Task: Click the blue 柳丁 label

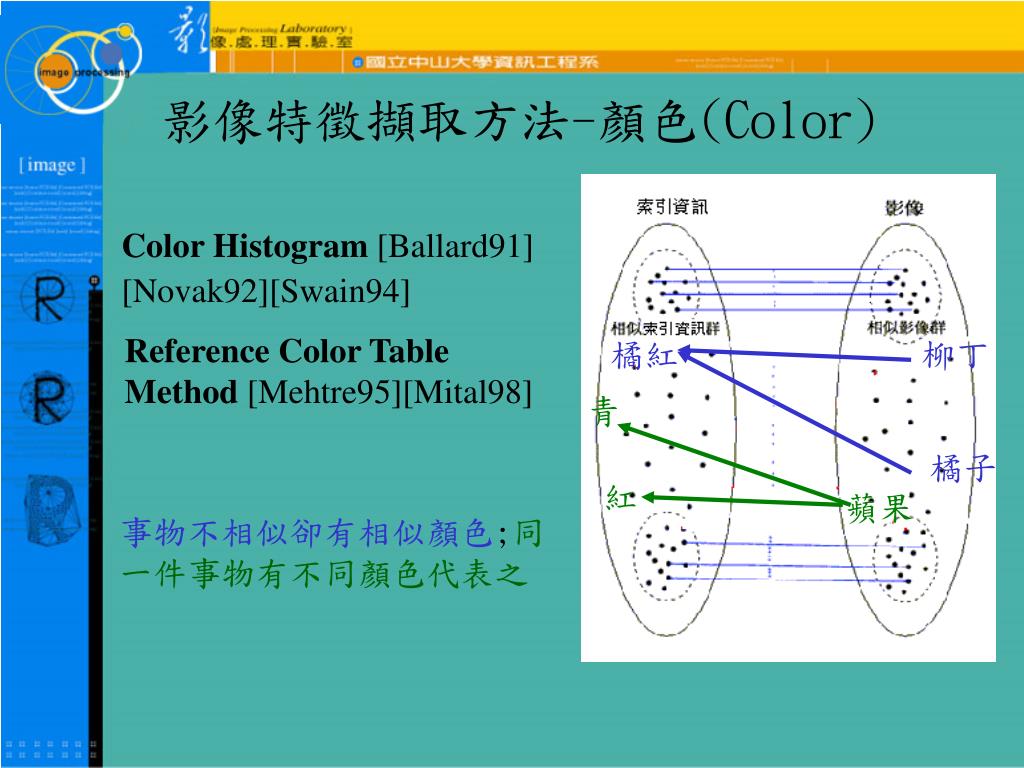Action: coord(955,356)
